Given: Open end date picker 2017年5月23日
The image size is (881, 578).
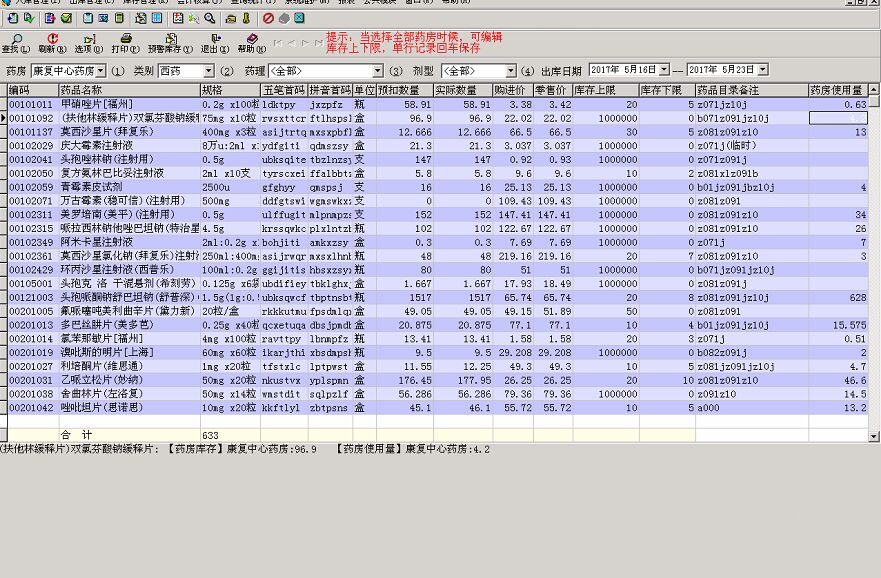Looking at the screenshot, I should click(762, 70).
